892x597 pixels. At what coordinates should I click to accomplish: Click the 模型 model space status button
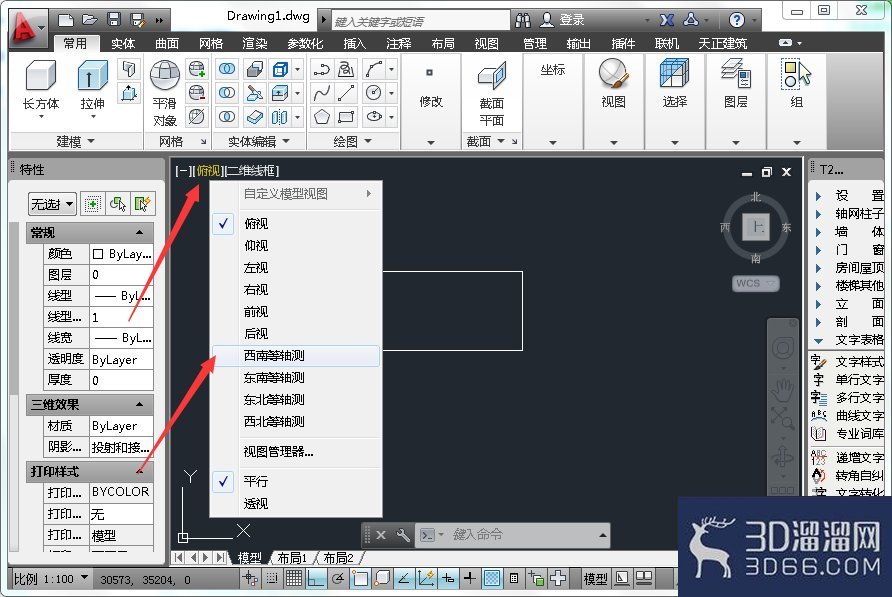click(x=596, y=579)
